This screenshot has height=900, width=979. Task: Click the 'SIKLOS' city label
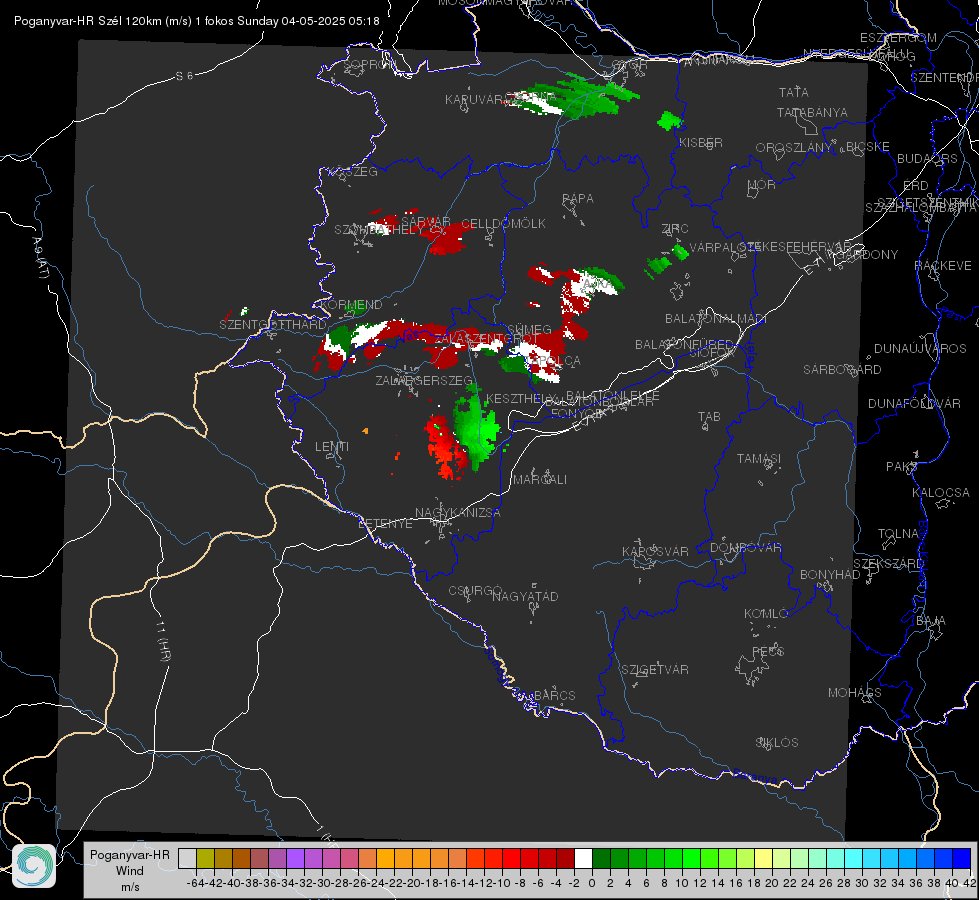tap(777, 742)
